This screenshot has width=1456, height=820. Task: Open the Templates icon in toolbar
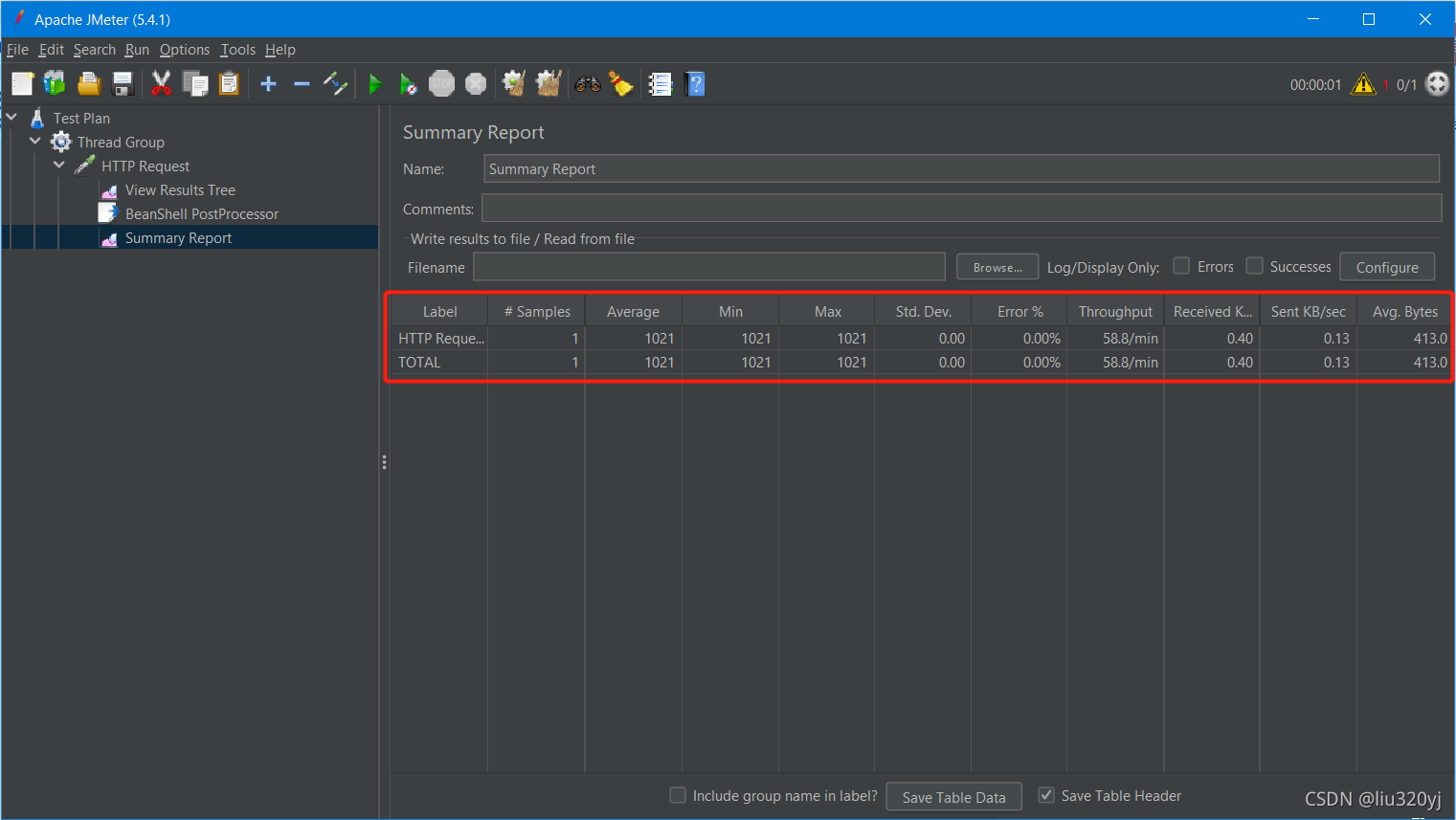(55, 84)
